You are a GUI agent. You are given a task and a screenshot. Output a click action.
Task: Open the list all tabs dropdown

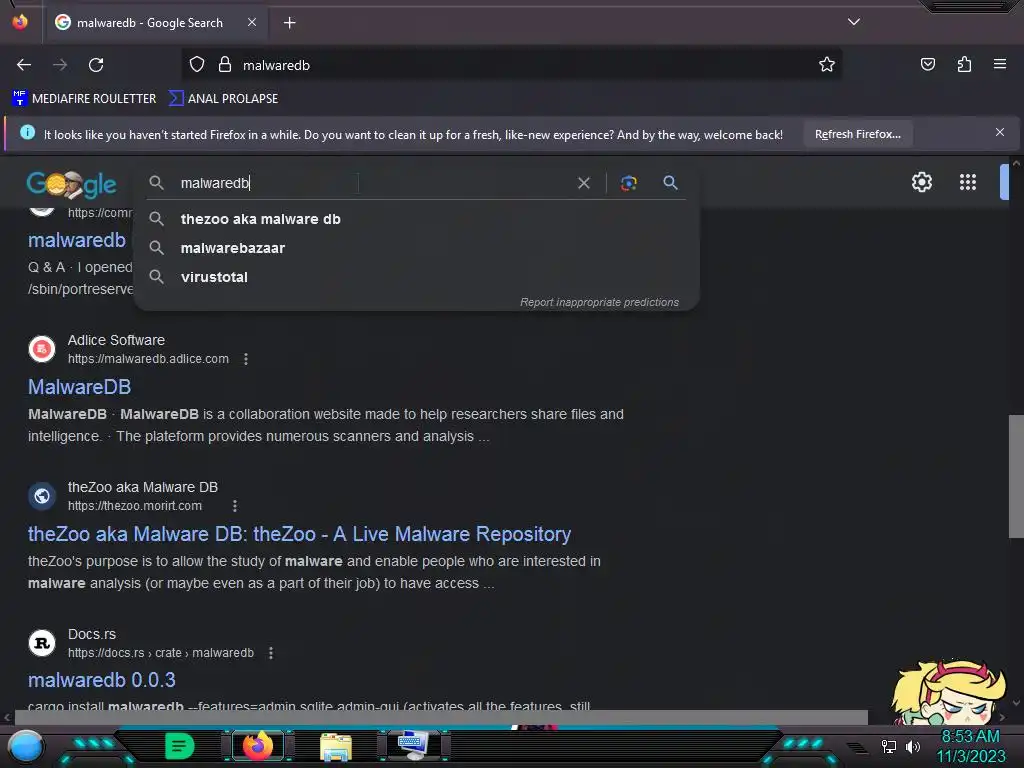click(x=854, y=22)
